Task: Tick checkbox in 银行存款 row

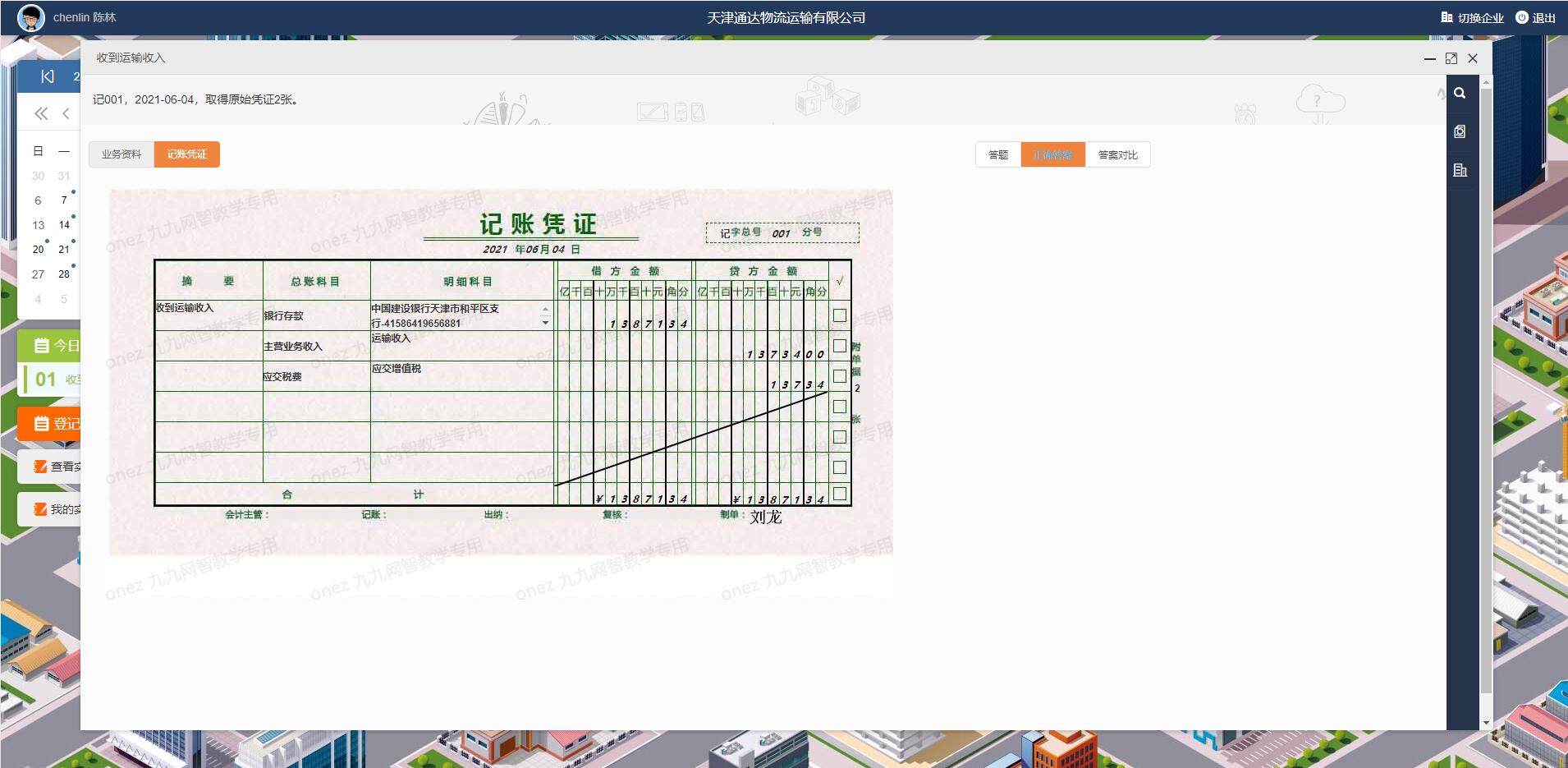Action: click(840, 315)
